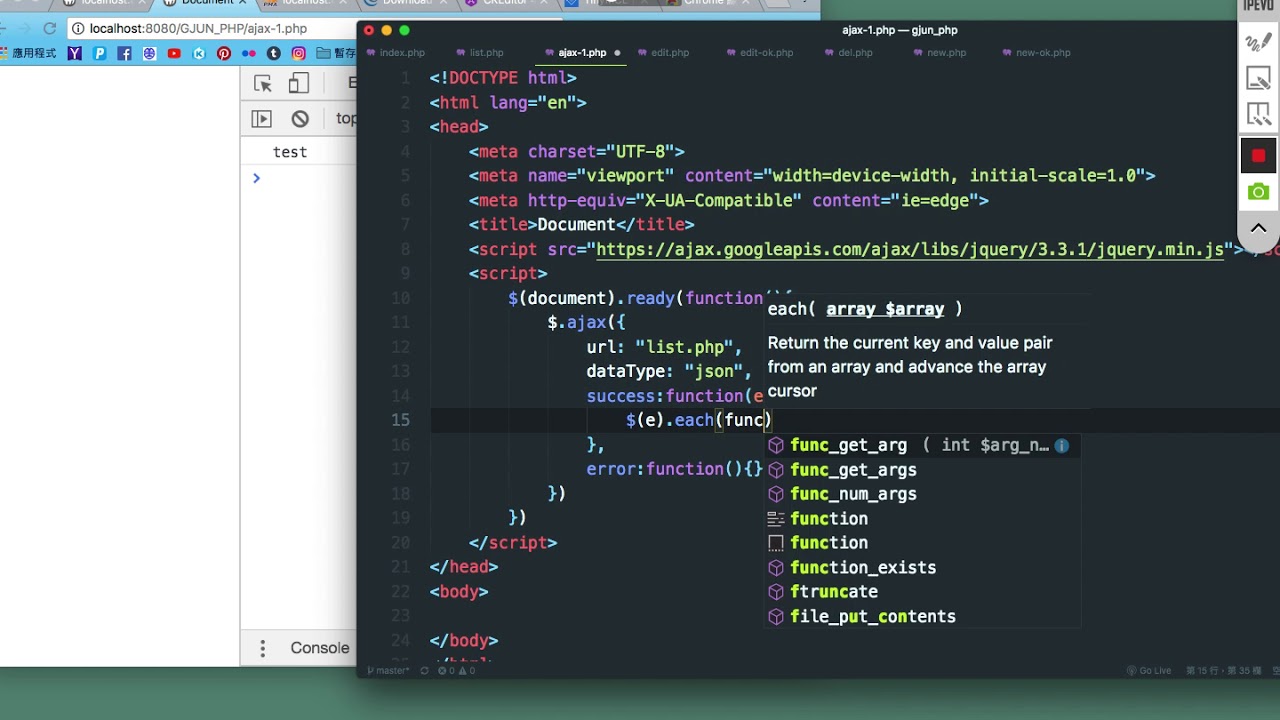This screenshot has height=720, width=1280.
Task: Open the Console drawer tab in DevTools
Action: (x=320, y=648)
